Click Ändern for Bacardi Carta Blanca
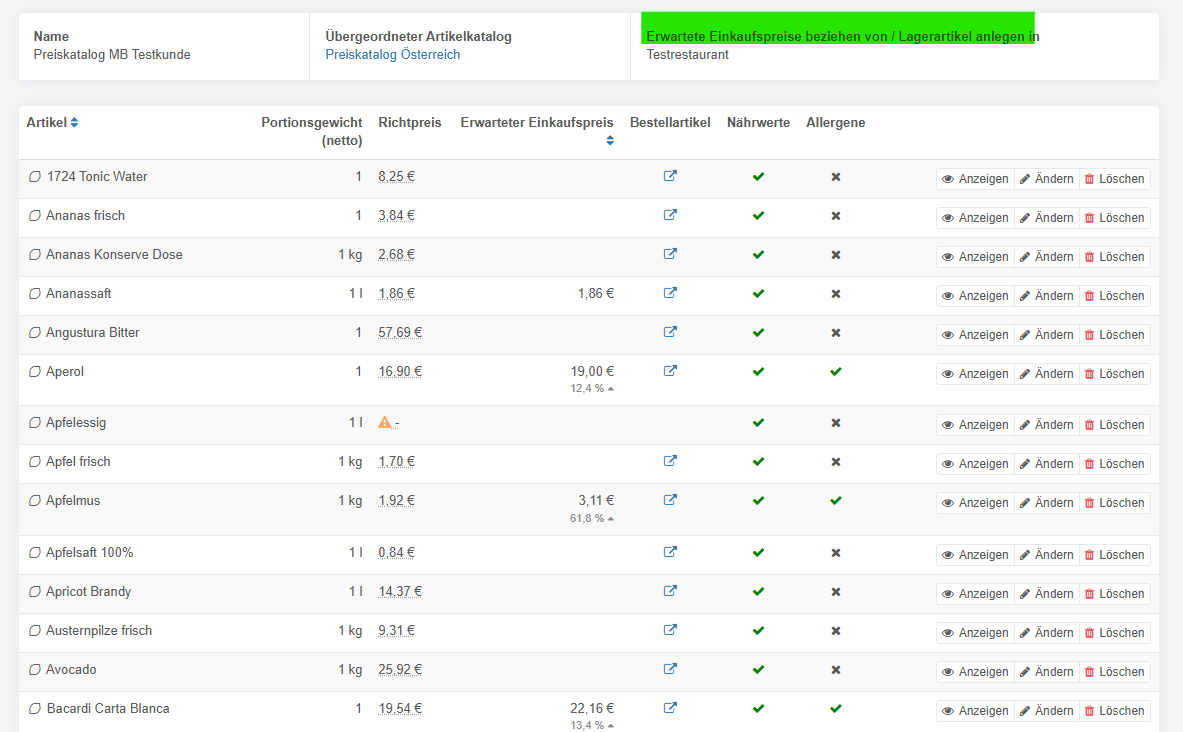This screenshot has height=732, width=1183. 1046,711
